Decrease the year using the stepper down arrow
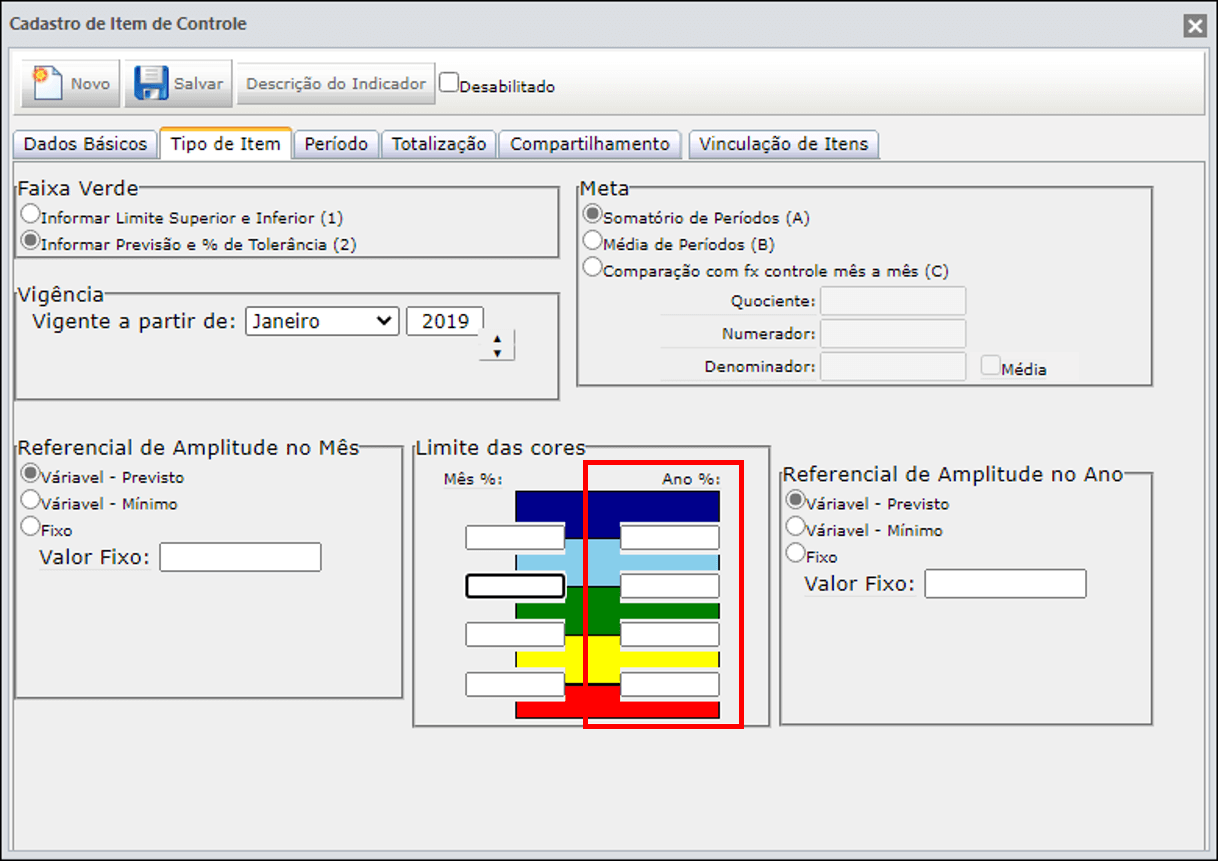Screen dimensions: 1218x861 tap(497, 353)
